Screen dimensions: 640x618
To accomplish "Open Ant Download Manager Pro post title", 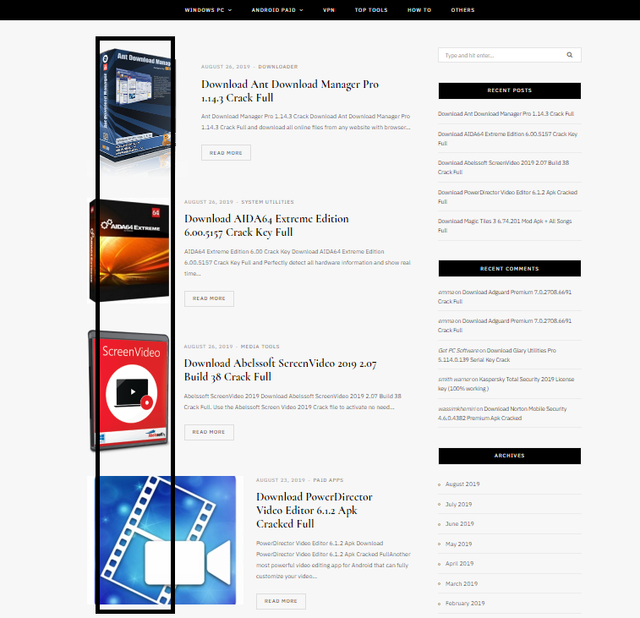I will click(x=290, y=91).
